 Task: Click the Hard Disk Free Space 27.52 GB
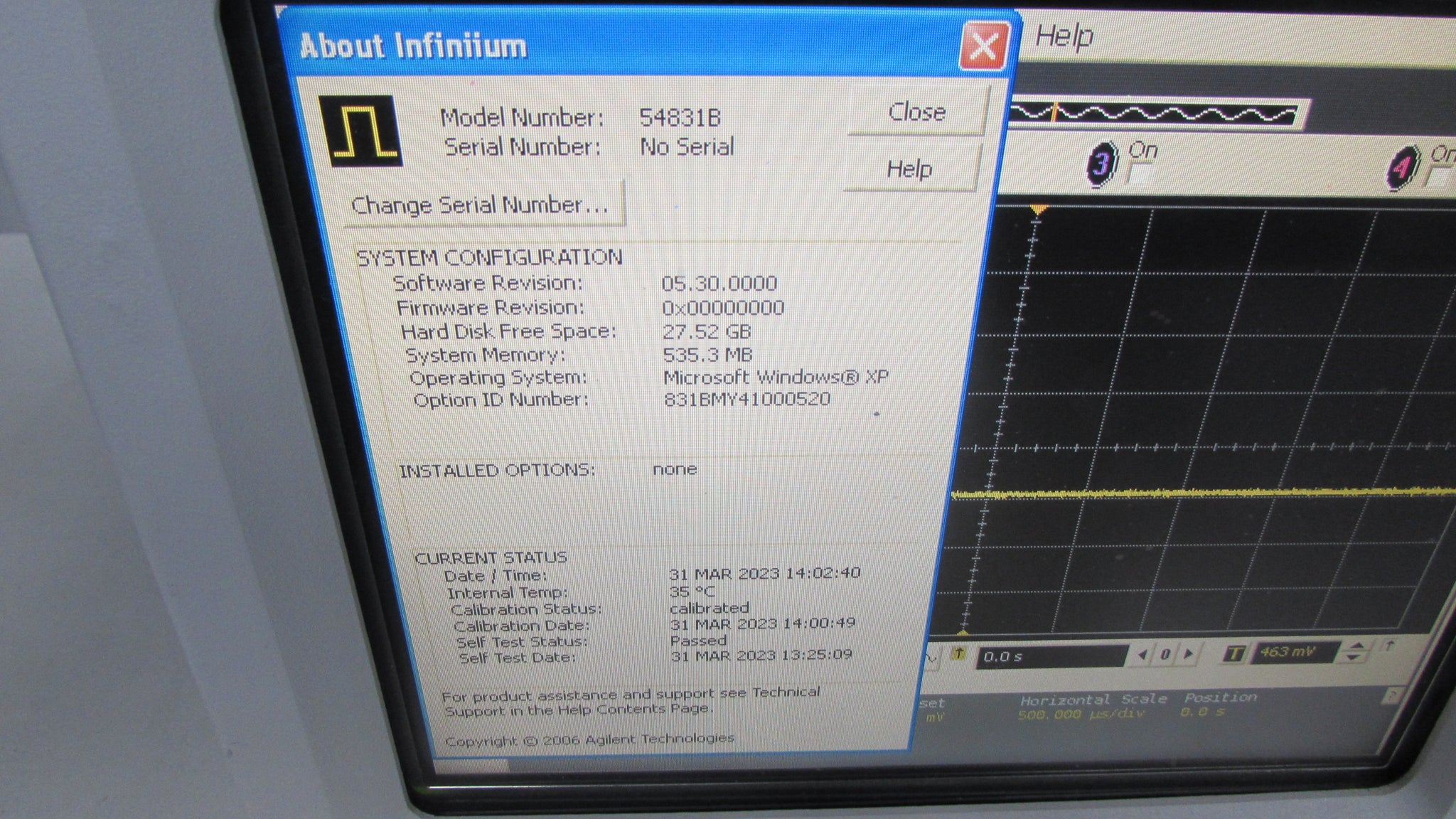pyautogui.click(x=707, y=332)
